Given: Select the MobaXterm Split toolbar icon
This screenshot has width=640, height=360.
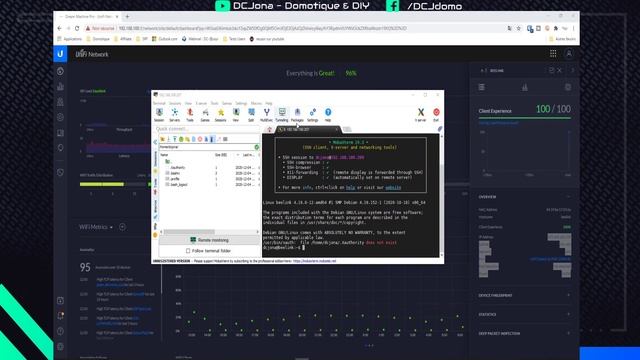Looking at the screenshot, I should click(251, 115).
